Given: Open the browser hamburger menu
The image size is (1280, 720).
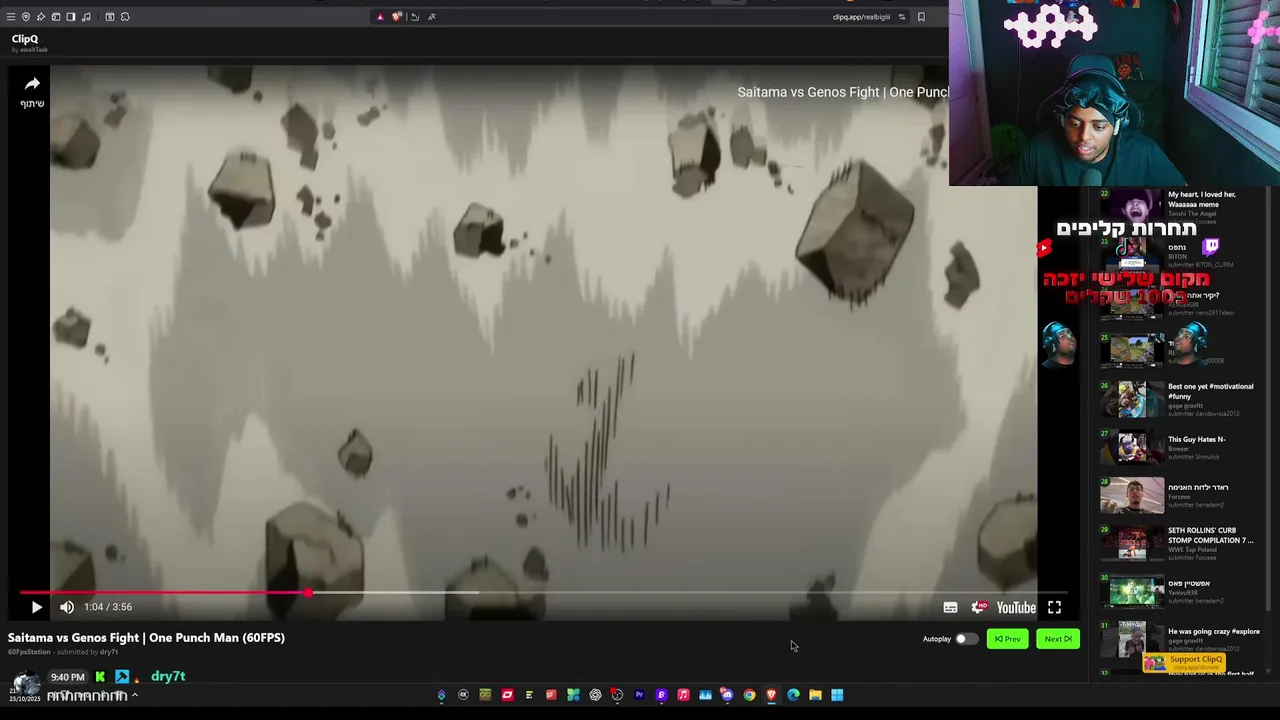Looking at the screenshot, I should [x=11, y=17].
